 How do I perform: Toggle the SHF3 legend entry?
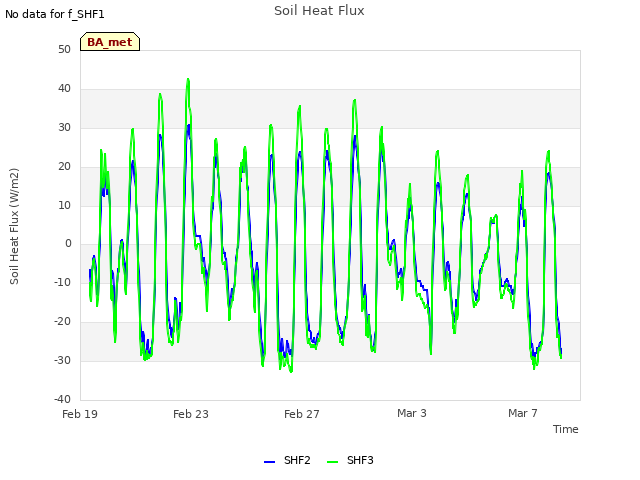tap(350, 460)
